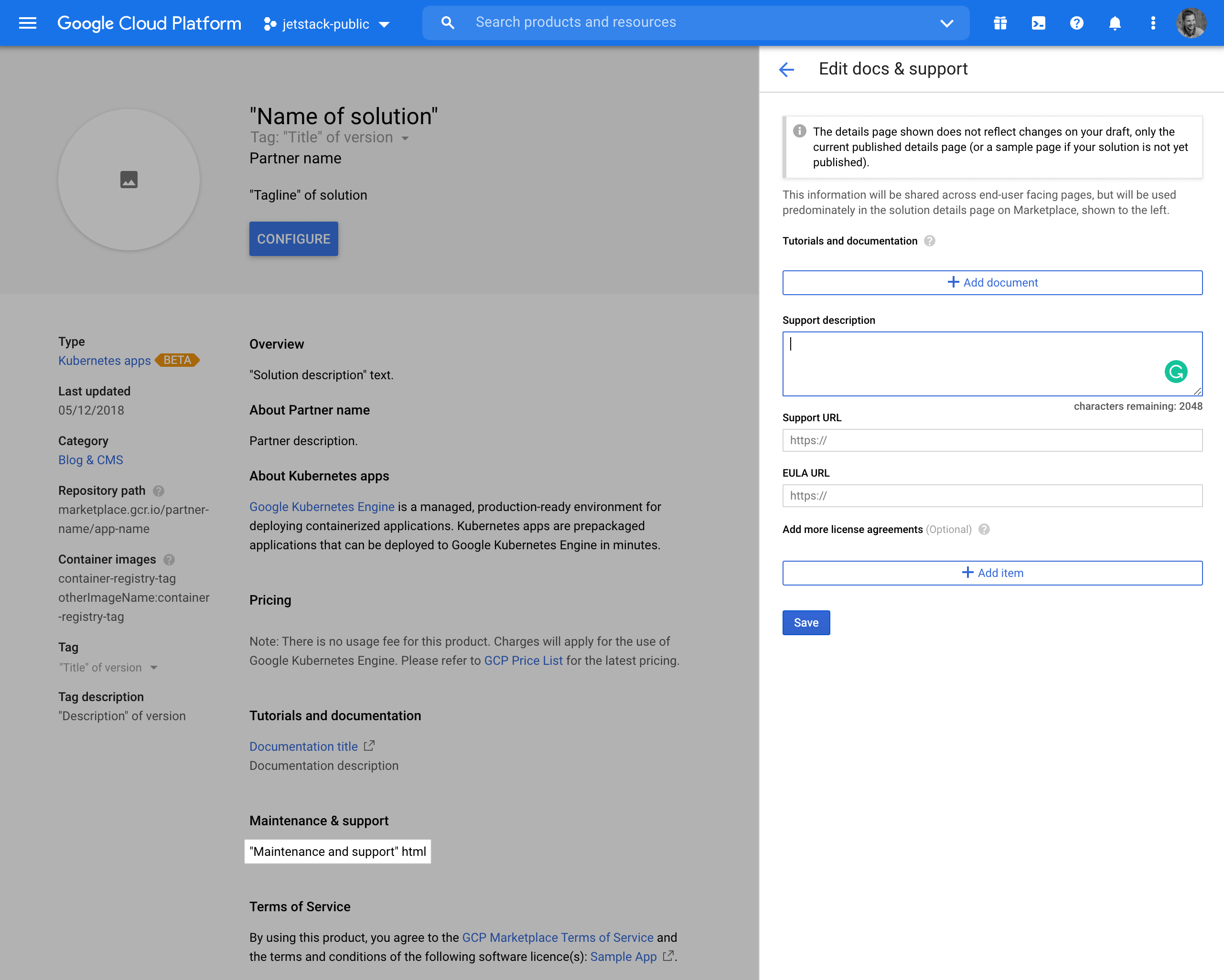The width and height of the screenshot is (1224, 980).
Task: Open the Help menu
Action: tap(1076, 23)
